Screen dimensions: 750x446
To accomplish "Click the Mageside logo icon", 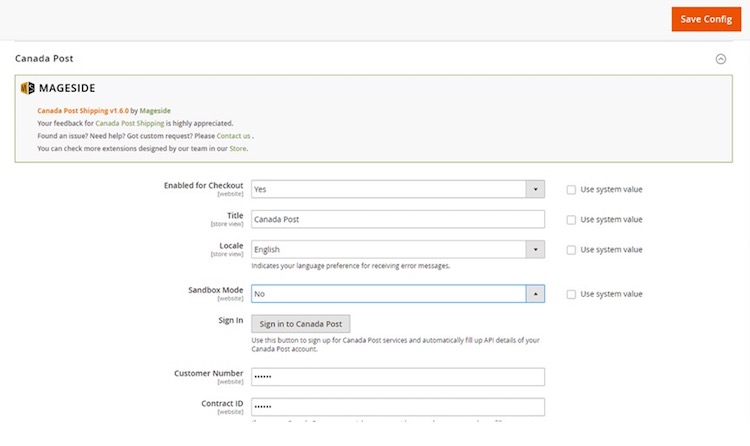I will [28, 88].
